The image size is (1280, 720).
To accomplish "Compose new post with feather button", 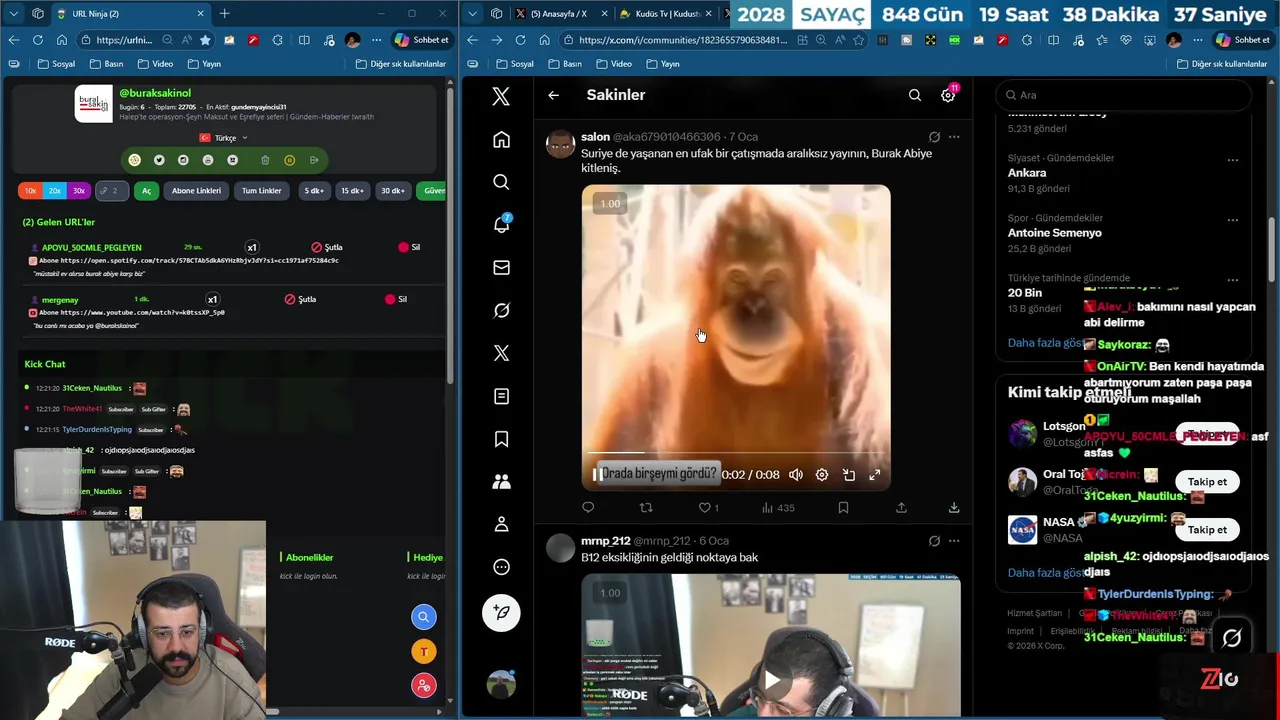I will pyautogui.click(x=501, y=612).
